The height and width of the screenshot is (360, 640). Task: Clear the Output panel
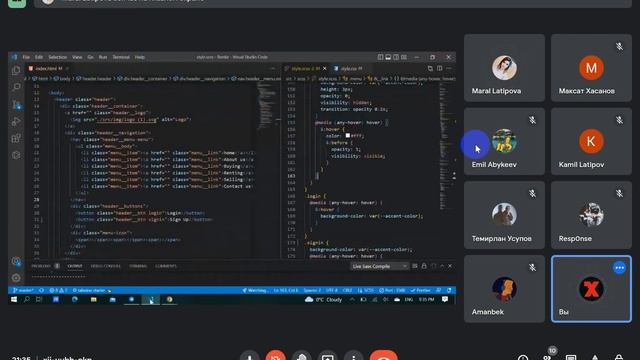point(415,266)
